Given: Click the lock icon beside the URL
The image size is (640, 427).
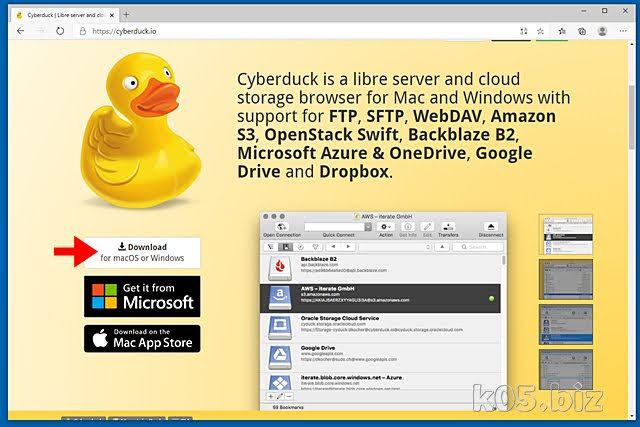Looking at the screenshot, I should [82, 31].
